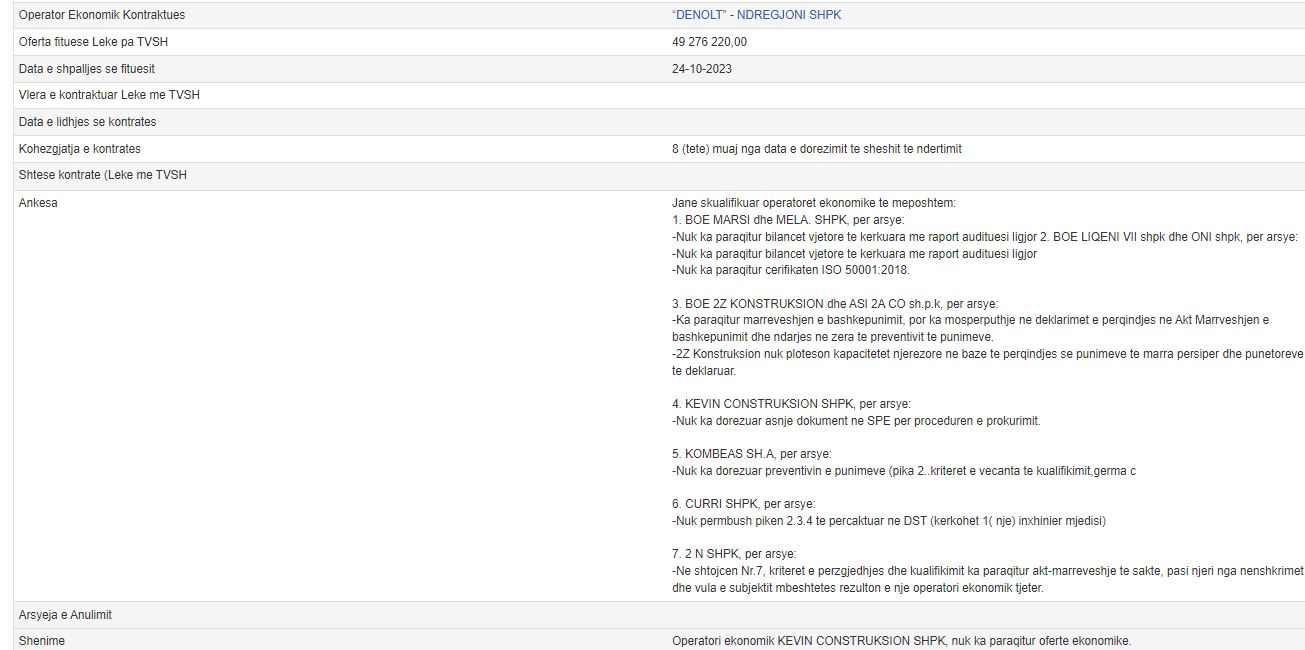This screenshot has width=1305, height=650.
Task: Select the Shenime row label
Action: tap(42, 641)
